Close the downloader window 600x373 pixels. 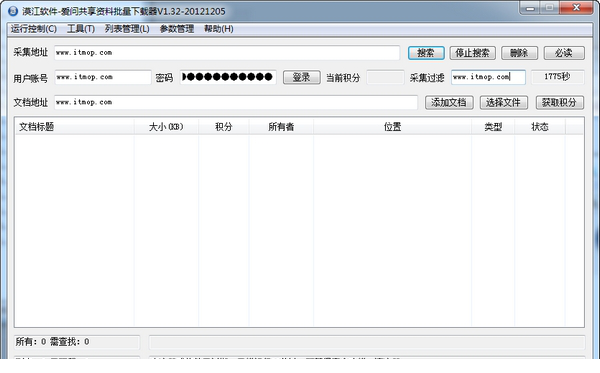pyautogui.click(x=577, y=8)
